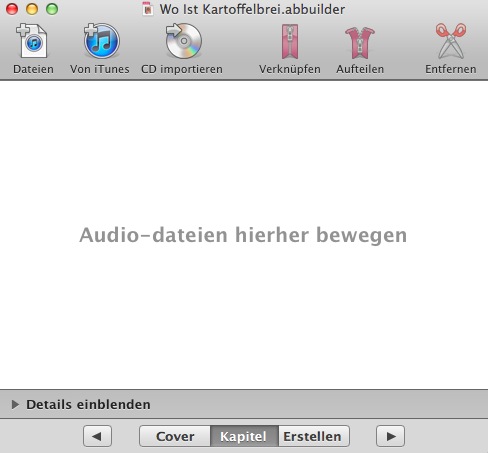Open the CD importieren disc icon
The height and width of the screenshot is (453, 488).
tap(183, 41)
